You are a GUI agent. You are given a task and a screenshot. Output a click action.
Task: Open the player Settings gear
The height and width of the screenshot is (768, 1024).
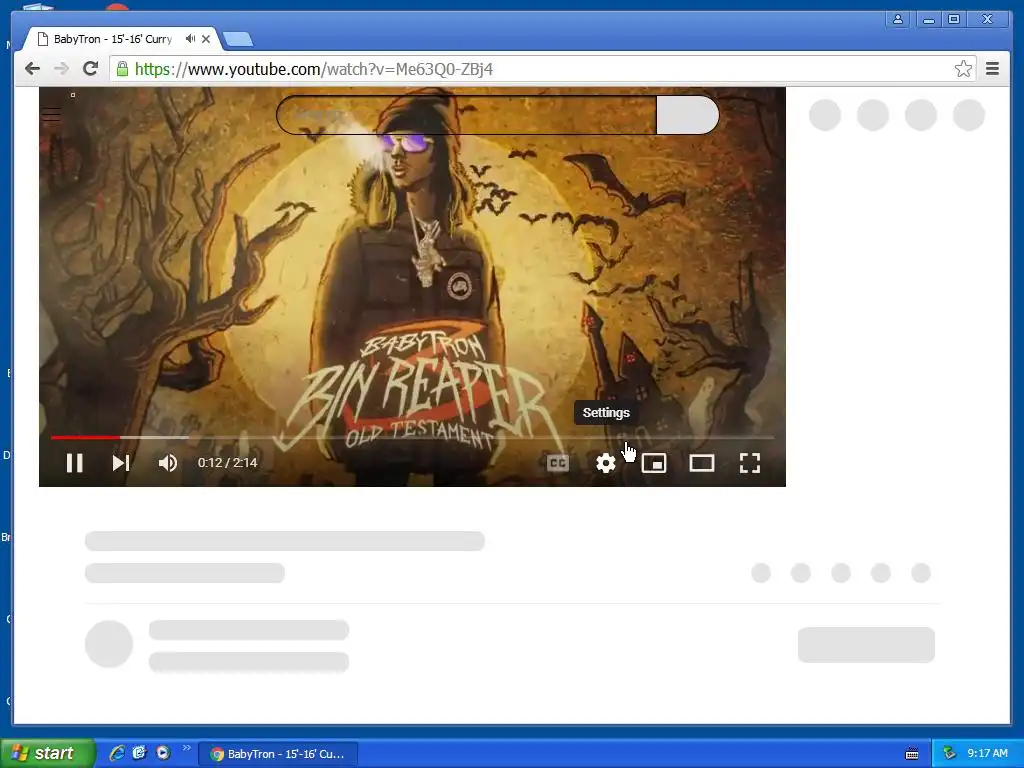(605, 463)
